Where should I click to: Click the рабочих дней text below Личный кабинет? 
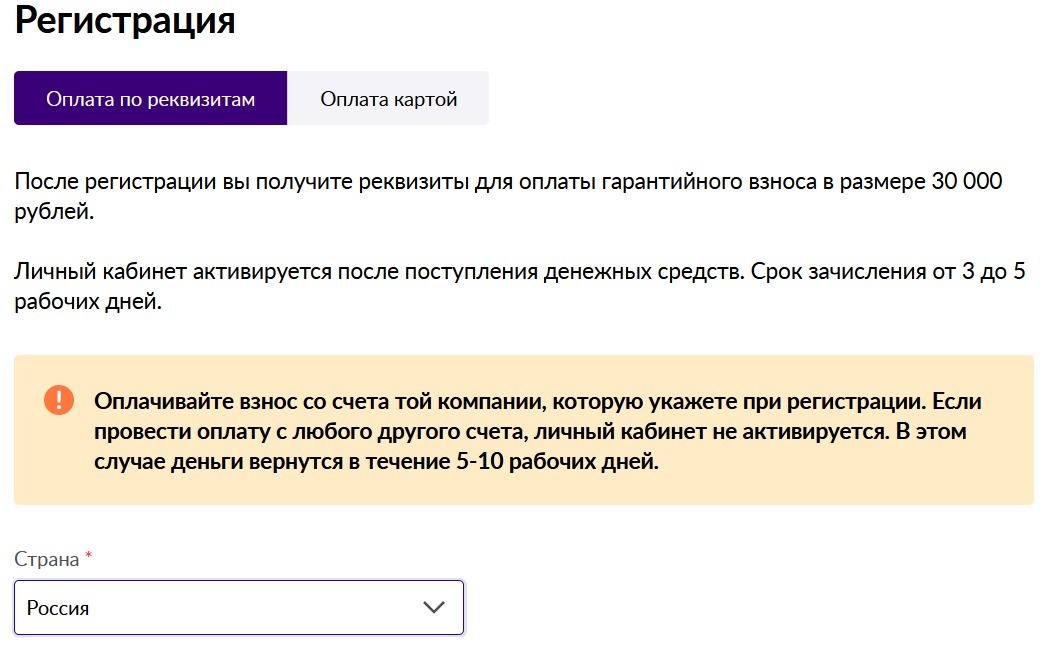(88, 301)
